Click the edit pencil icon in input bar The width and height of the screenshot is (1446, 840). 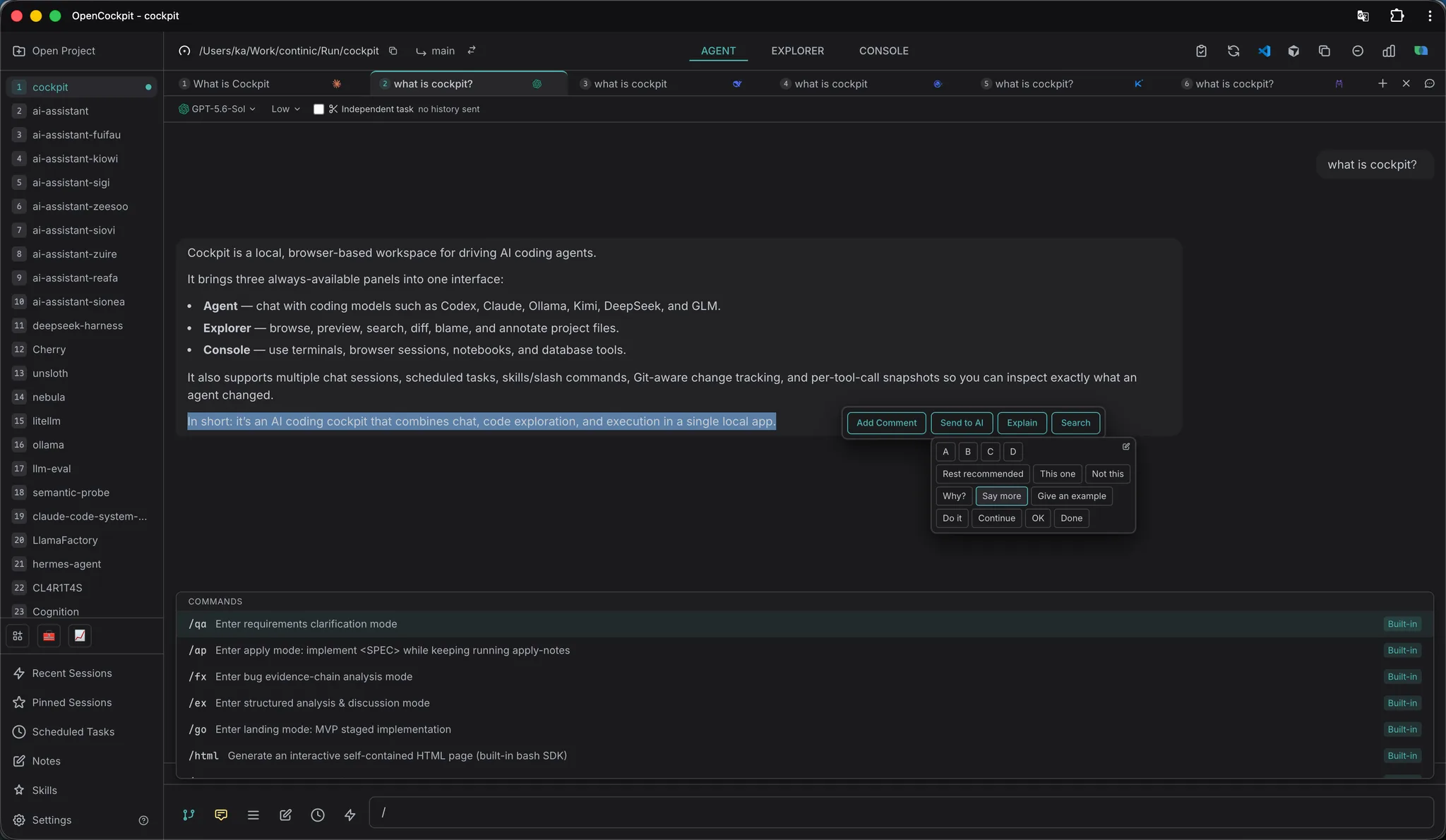[285, 815]
